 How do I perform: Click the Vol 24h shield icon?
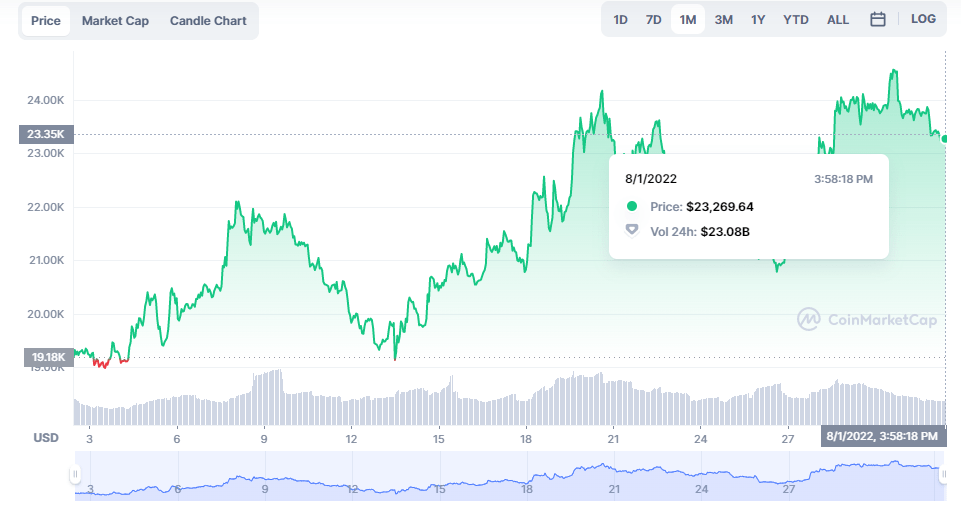click(632, 231)
